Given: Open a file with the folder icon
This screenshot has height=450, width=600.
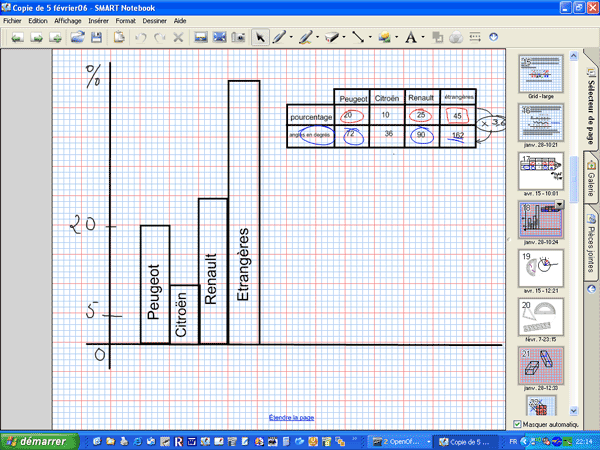Looking at the screenshot, I should [x=77, y=37].
